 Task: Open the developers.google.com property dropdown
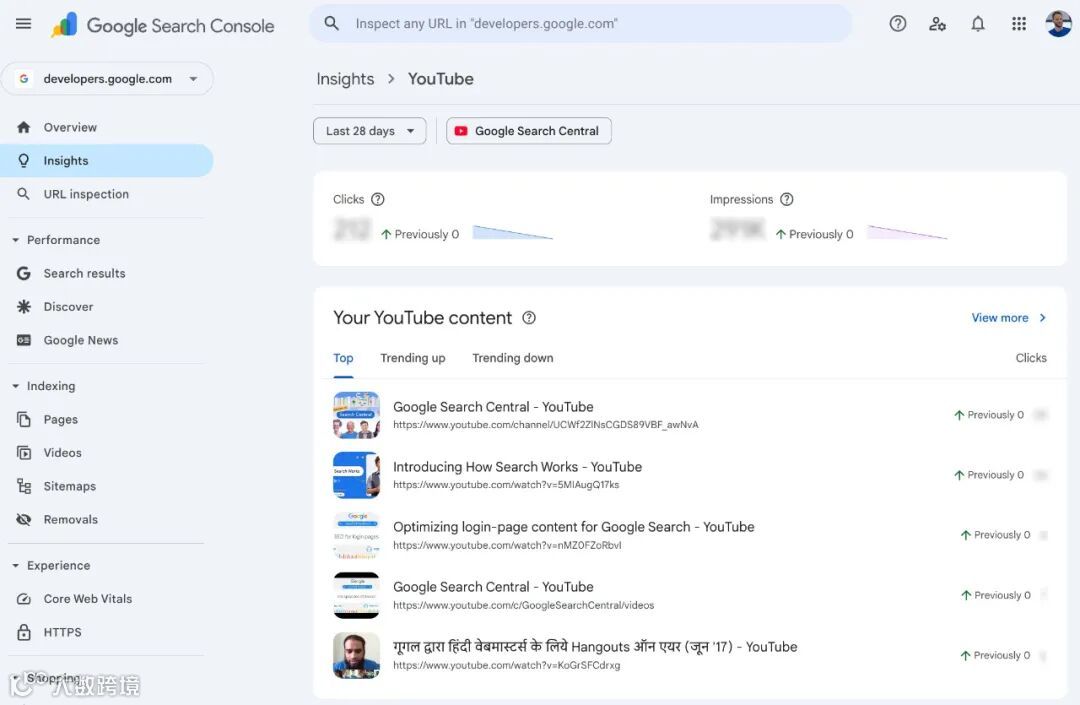pyautogui.click(x=107, y=78)
